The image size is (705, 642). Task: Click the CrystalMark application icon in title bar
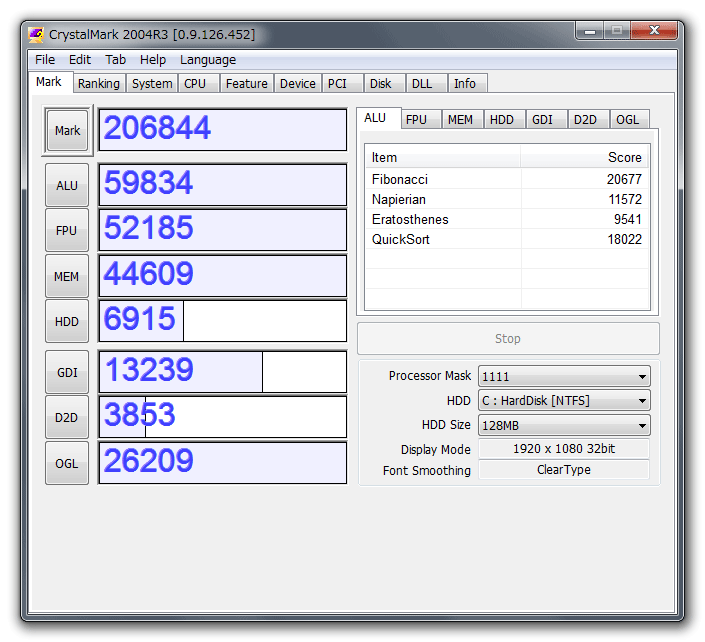[36, 35]
